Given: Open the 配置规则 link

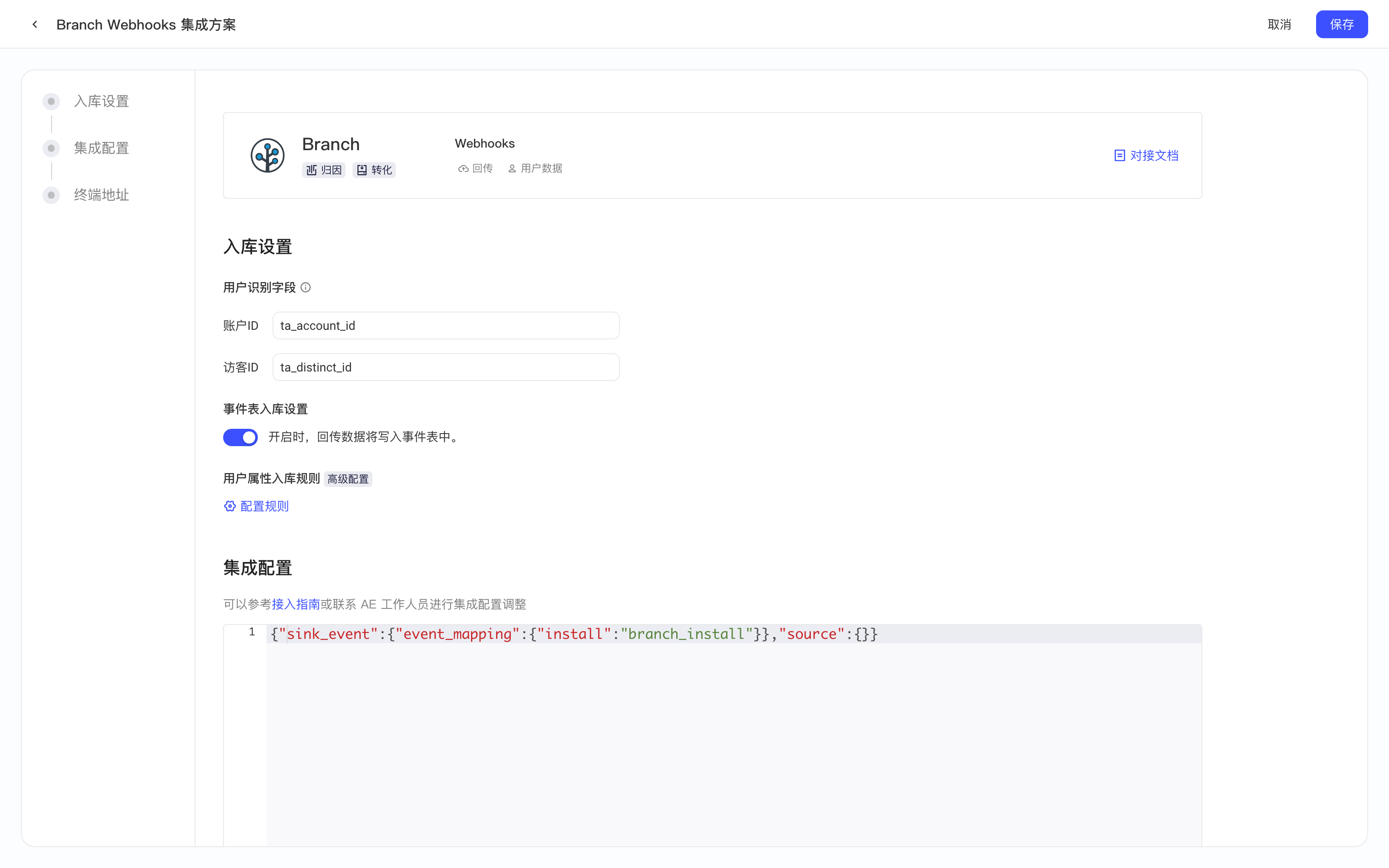Looking at the screenshot, I should pyautogui.click(x=256, y=506).
